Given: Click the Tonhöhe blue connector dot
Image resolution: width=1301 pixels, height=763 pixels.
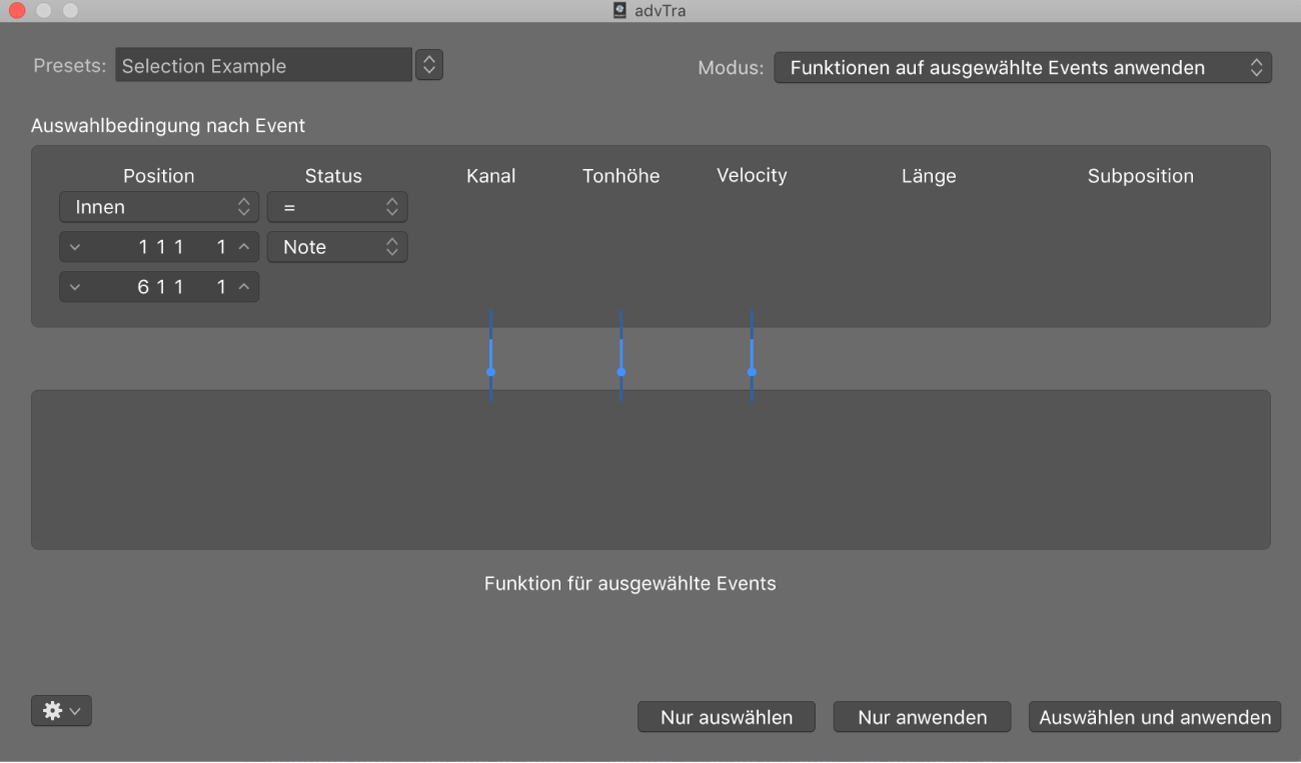Looking at the screenshot, I should pos(621,372).
